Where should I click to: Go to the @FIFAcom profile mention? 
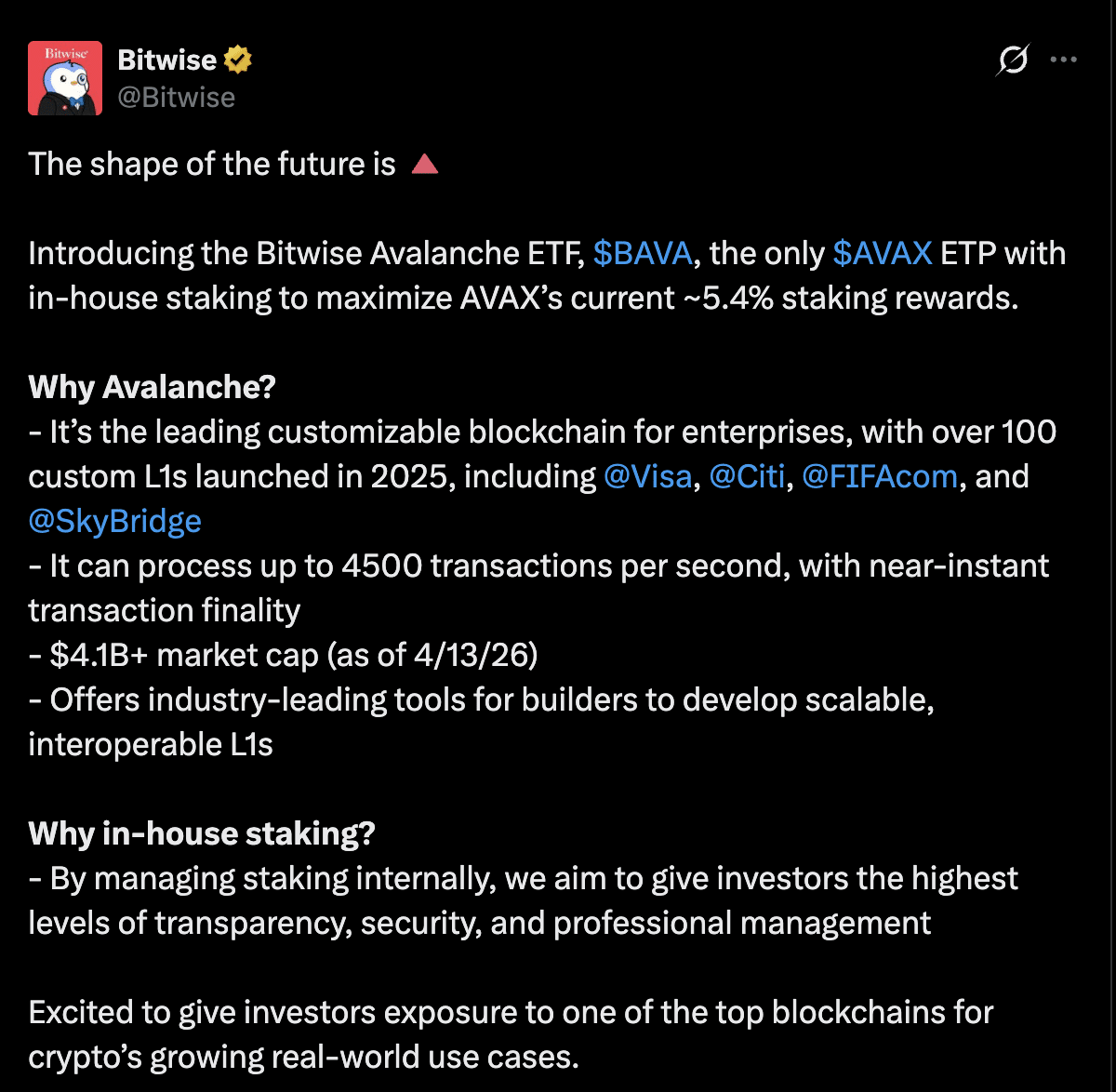(x=879, y=476)
